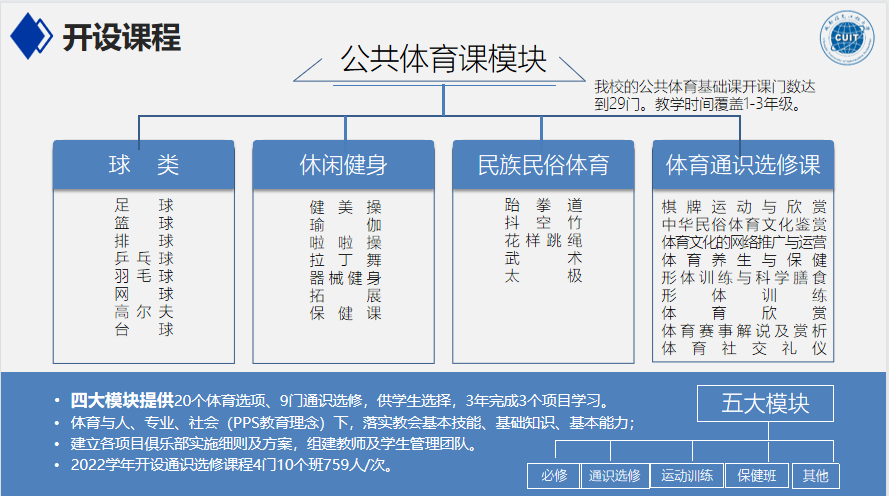Select the note about 29门 courses

tap(702, 94)
